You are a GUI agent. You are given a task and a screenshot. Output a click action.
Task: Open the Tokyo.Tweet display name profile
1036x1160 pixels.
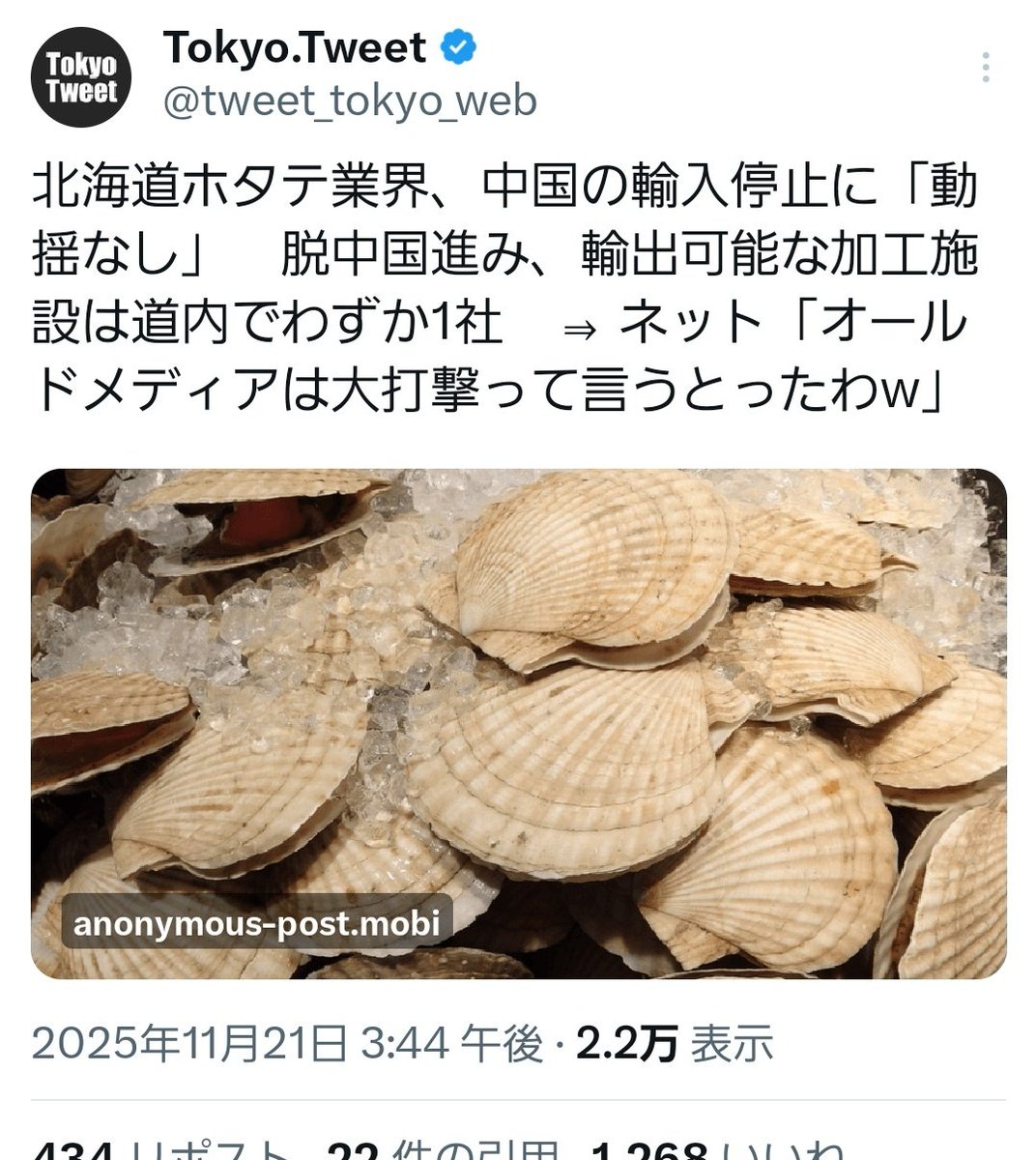[x=295, y=47]
